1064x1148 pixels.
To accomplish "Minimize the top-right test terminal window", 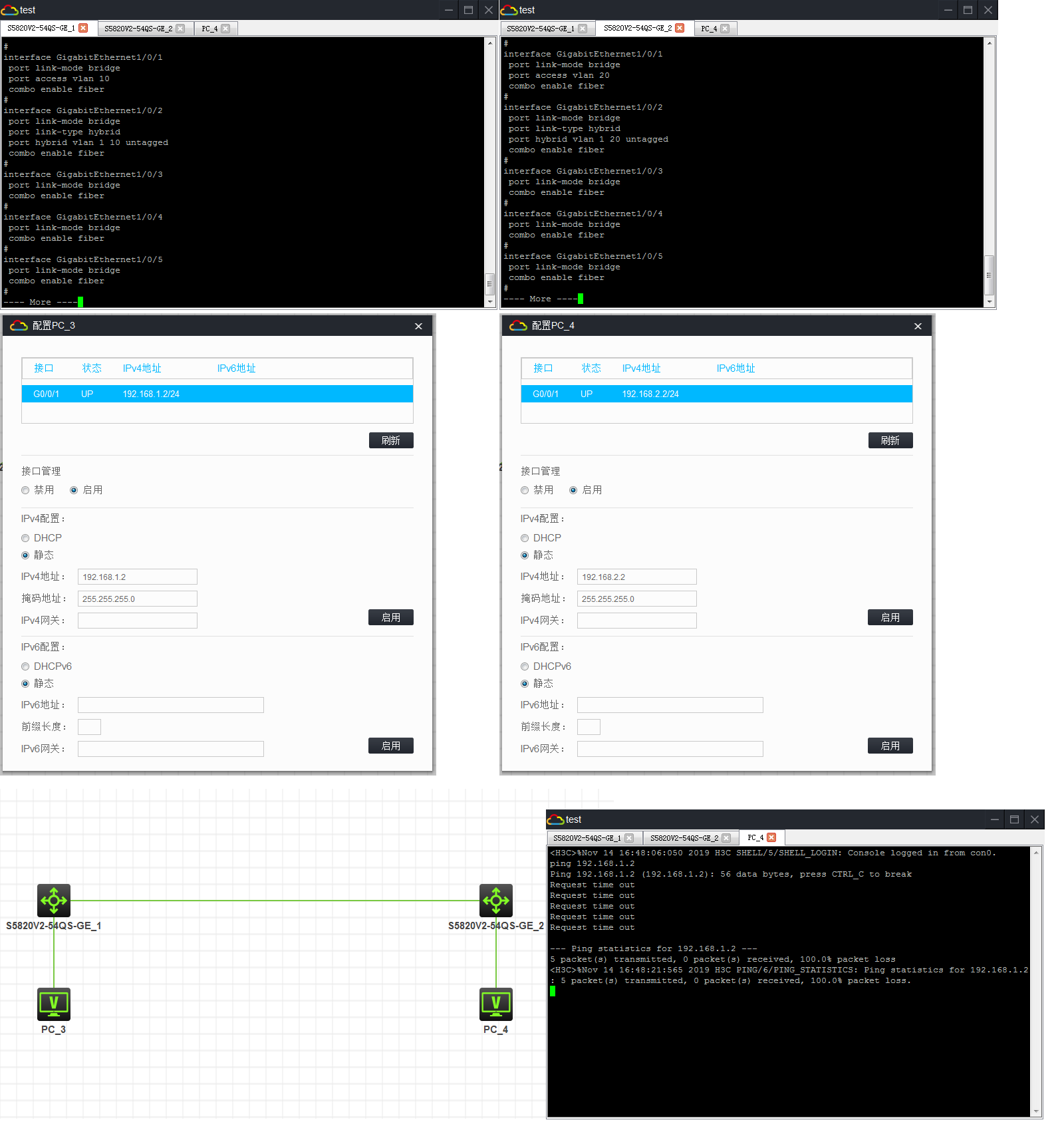I will click(948, 10).
